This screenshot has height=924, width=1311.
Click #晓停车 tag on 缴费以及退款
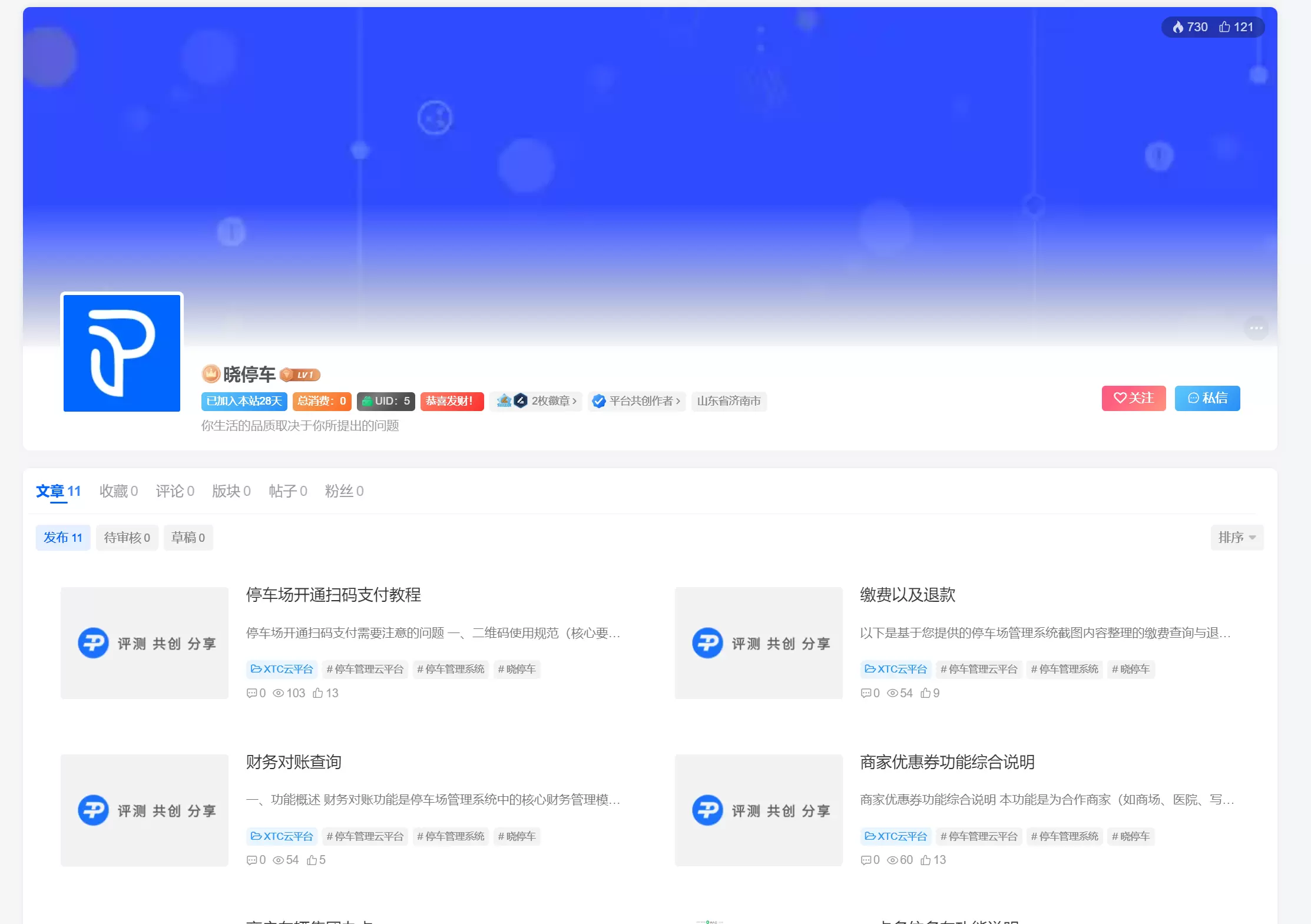(x=1131, y=669)
